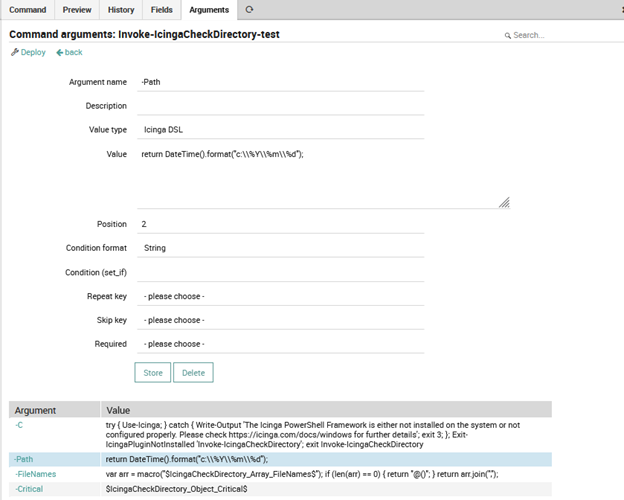Switch to the Command tab

click(27, 10)
